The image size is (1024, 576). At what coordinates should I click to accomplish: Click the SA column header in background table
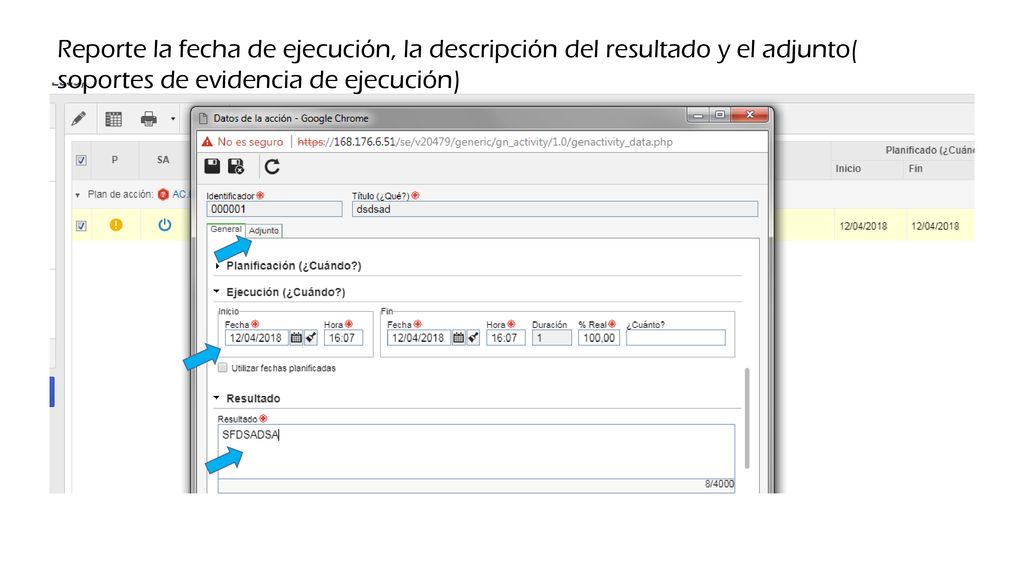[163, 160]
